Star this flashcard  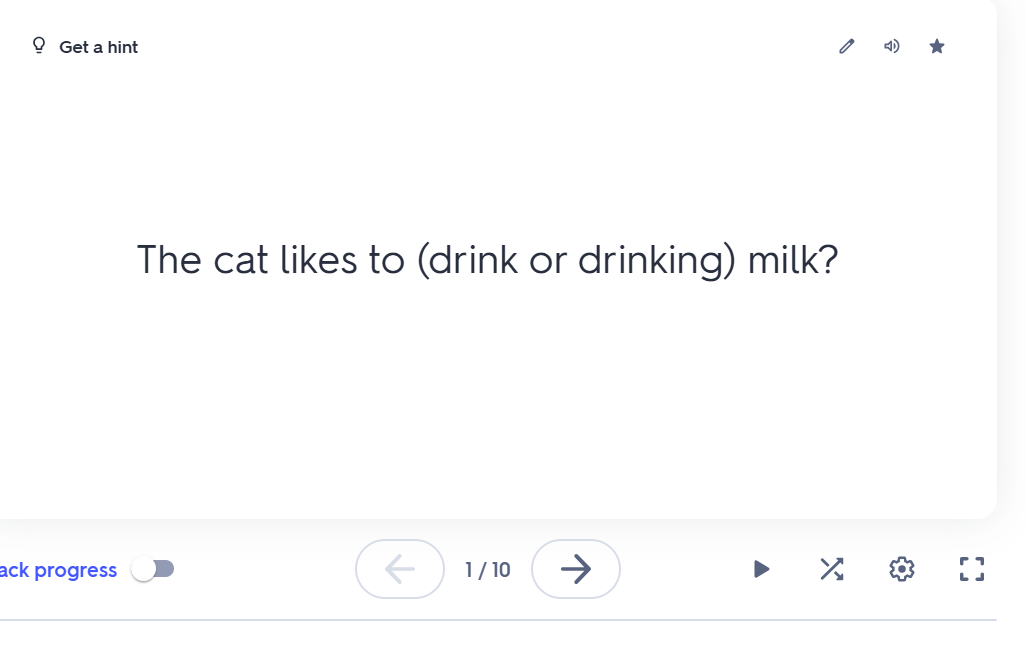click(x=937, y=46)
